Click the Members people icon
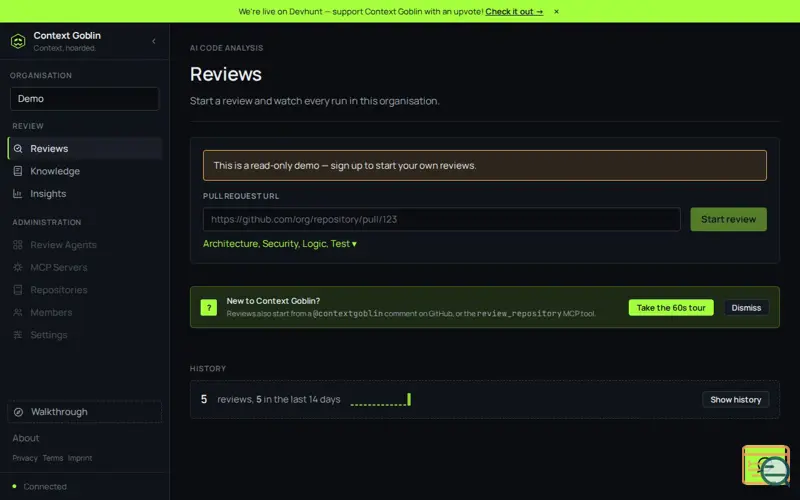 [x=18, y=312]
